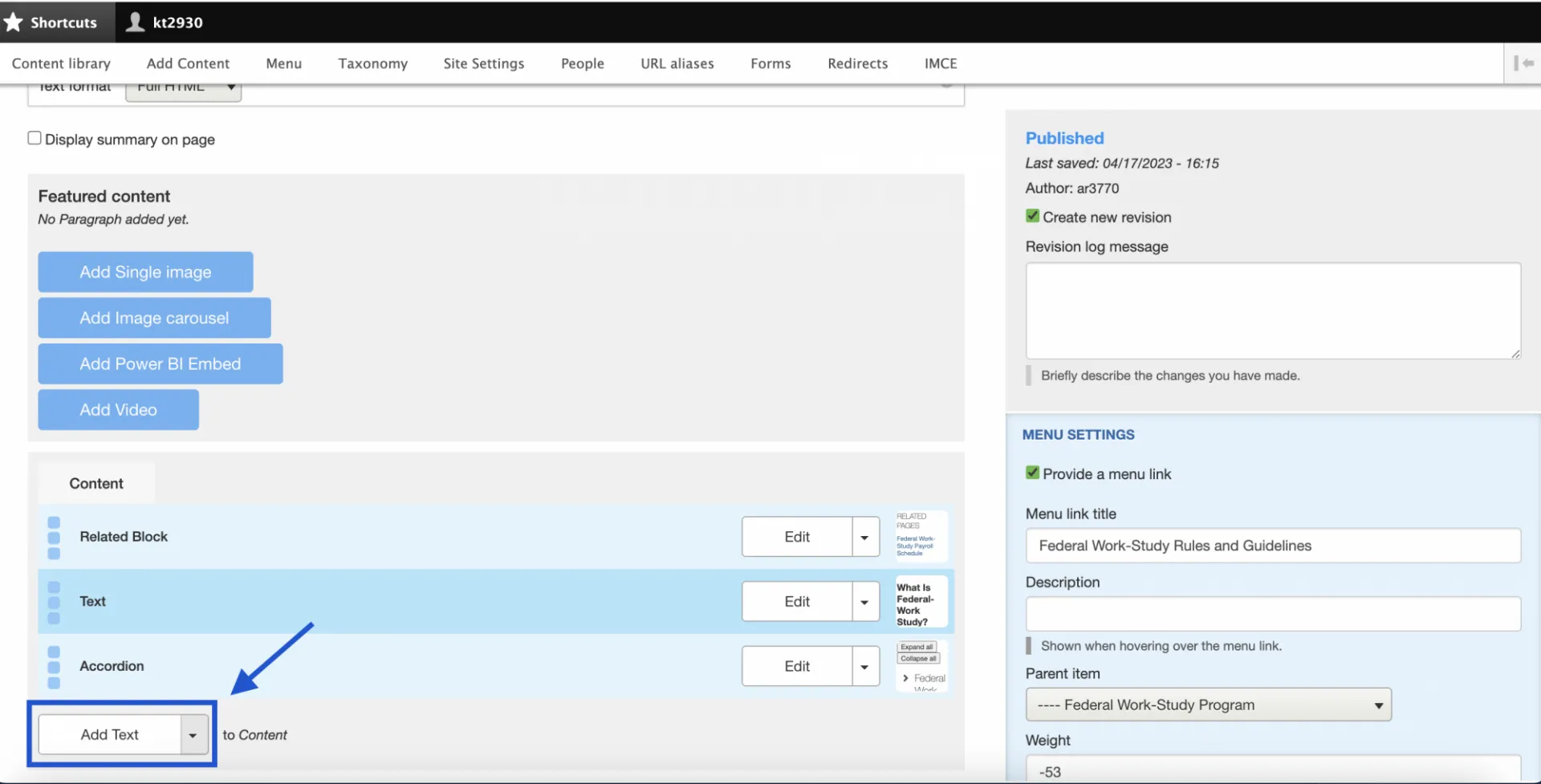Viewport: 1541px width, 784px height.
Task: Open the Add Content menu
Action: (188, 63)
